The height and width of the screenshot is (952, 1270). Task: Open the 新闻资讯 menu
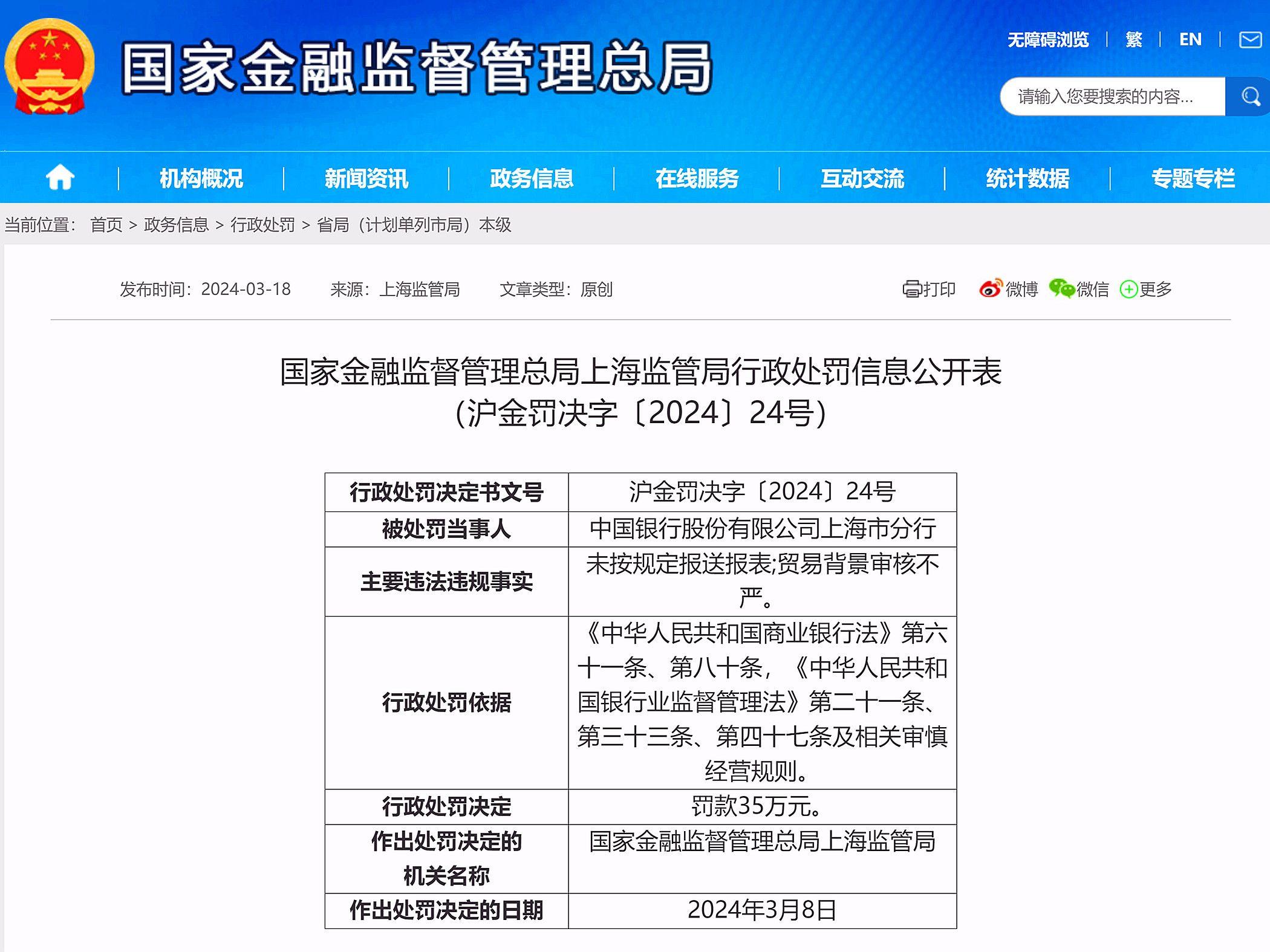366,178
